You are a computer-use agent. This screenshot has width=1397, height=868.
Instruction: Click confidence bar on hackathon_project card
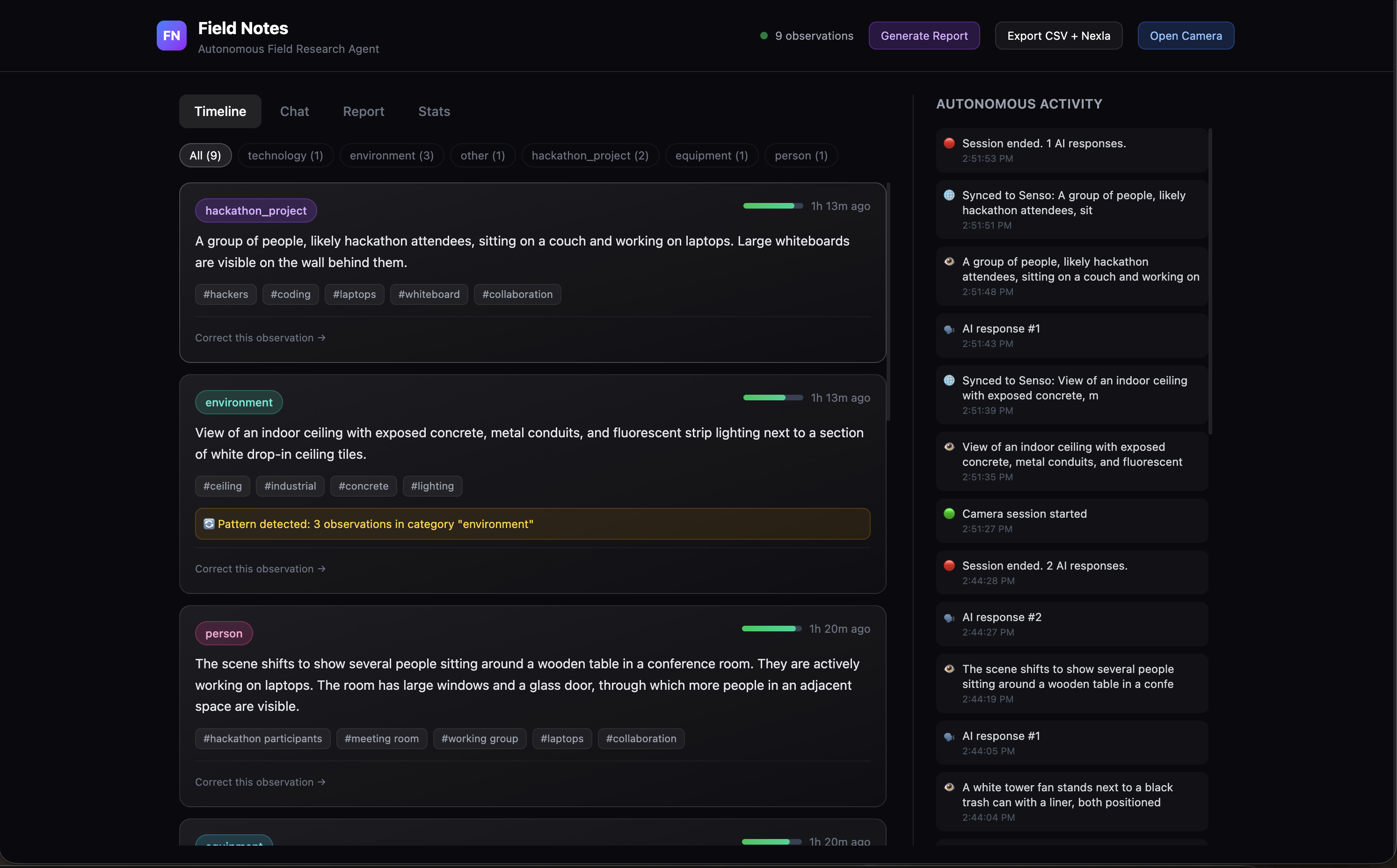click(772, 206)
